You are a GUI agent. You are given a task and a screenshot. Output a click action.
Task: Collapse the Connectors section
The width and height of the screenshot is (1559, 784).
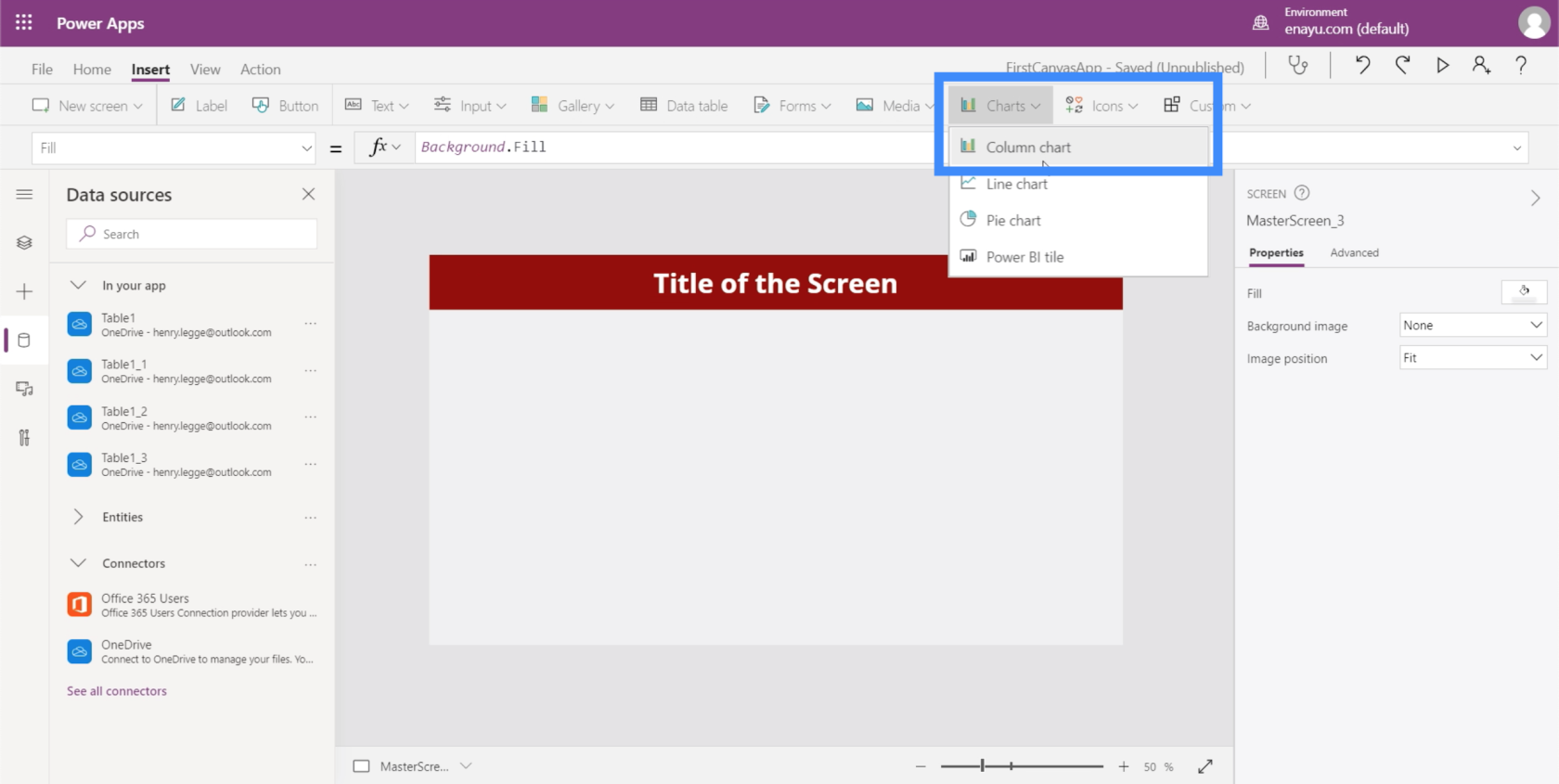(79, 562)
